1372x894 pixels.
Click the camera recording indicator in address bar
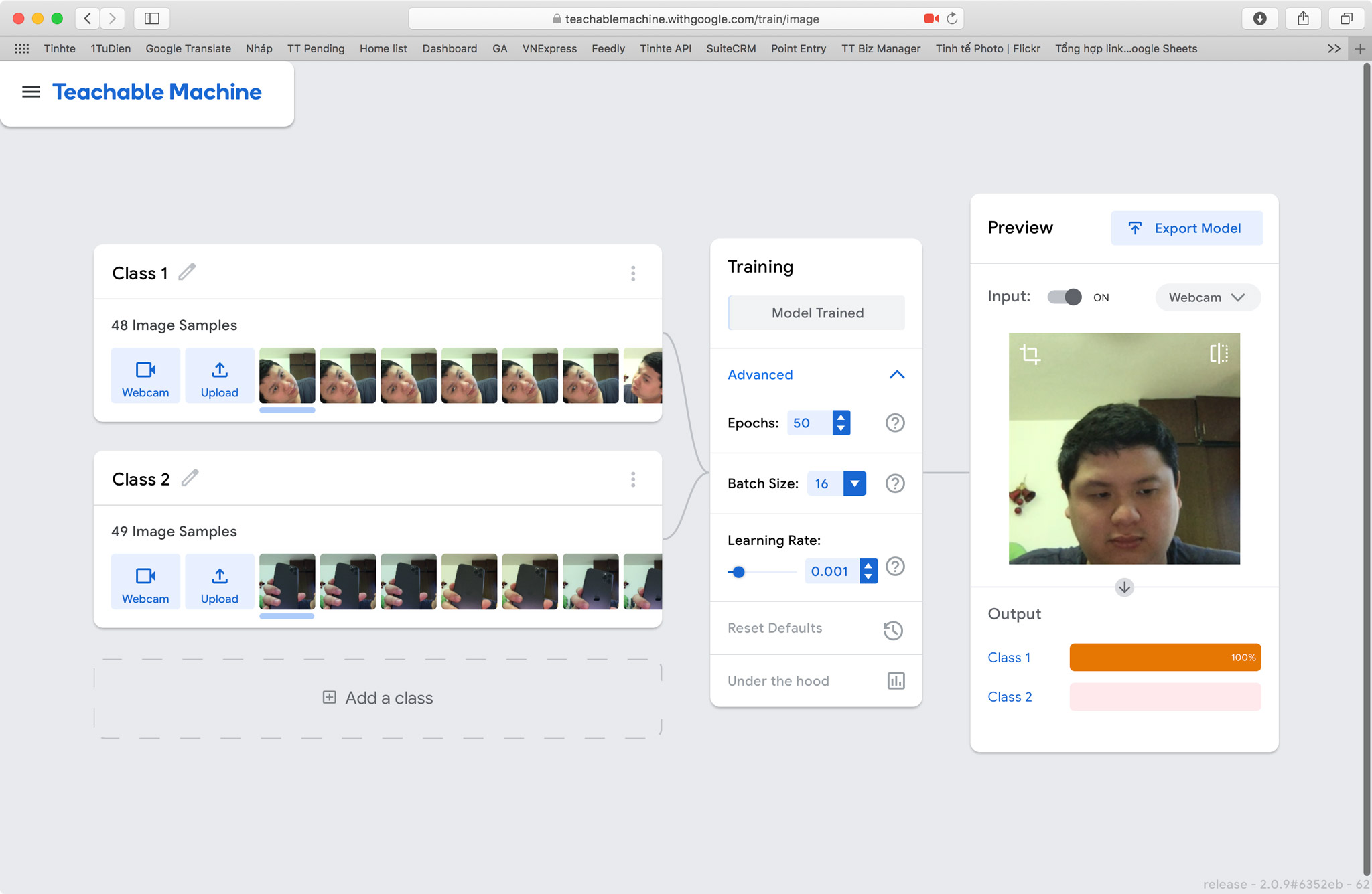[931, 19]
